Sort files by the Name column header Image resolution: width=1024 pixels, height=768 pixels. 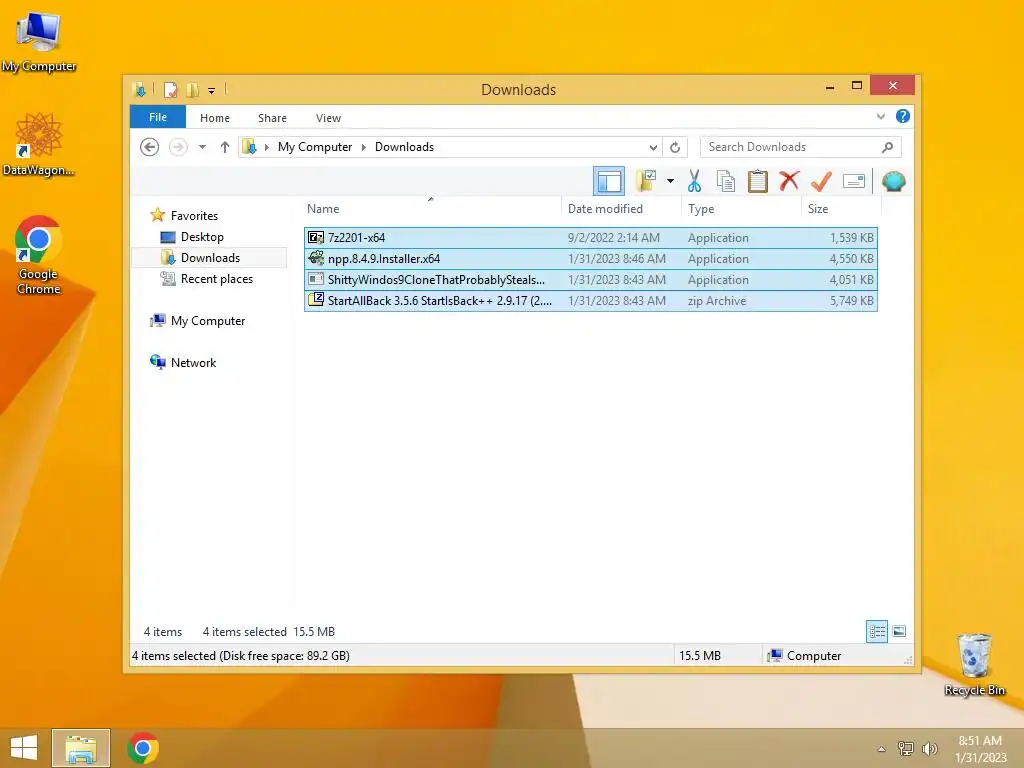[431, 209]
